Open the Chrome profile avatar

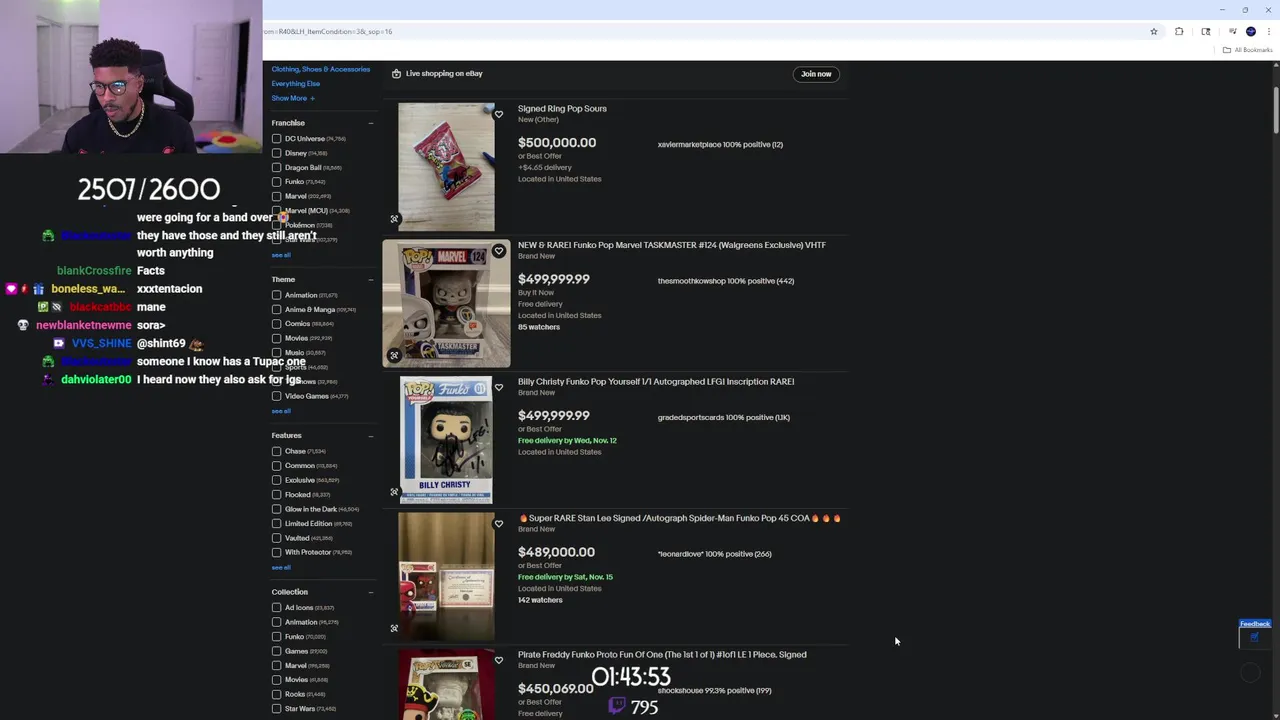pyautogui.click(x=1250, y=31)
